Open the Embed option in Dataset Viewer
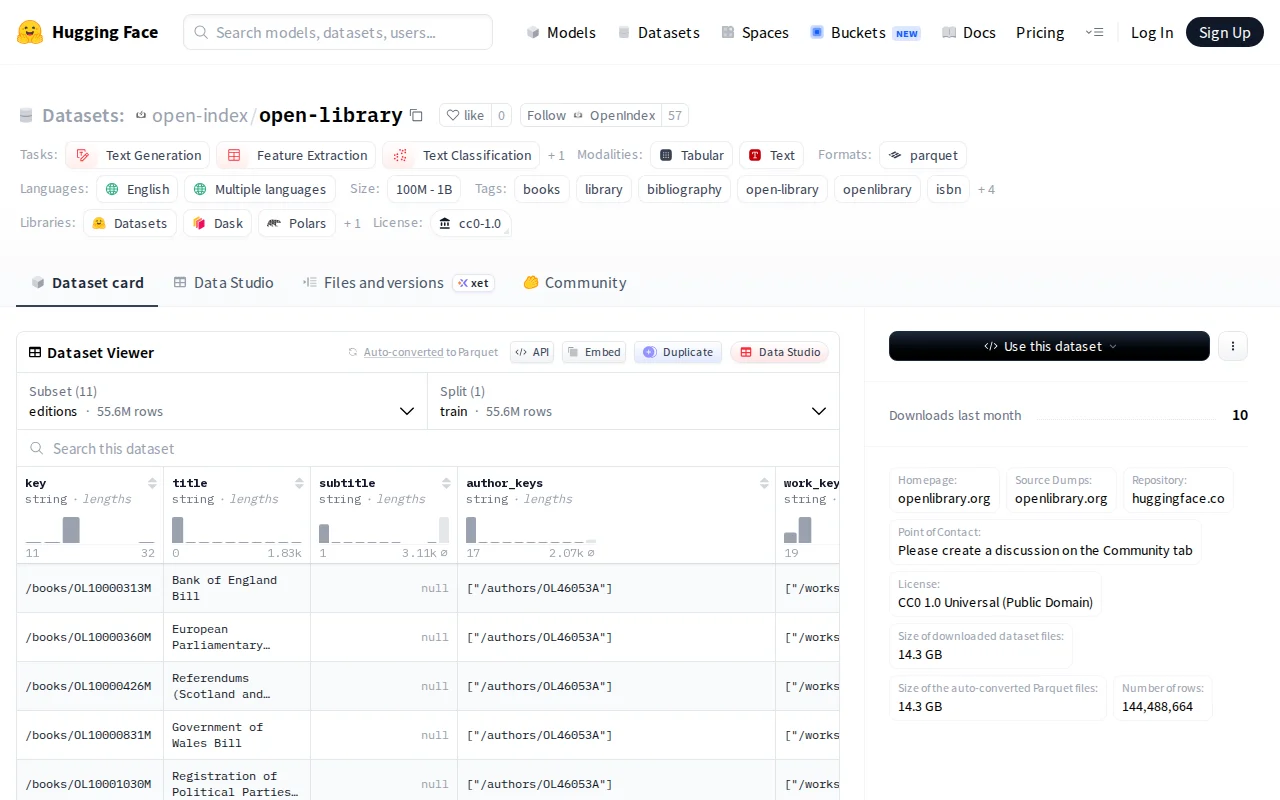The image size is (1280, 800). tap(594, 352)
